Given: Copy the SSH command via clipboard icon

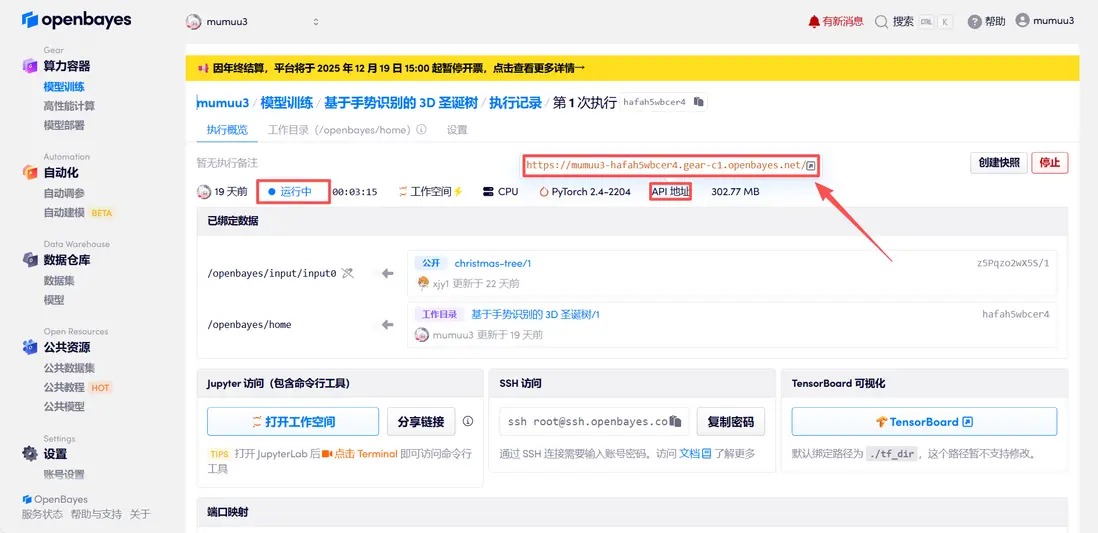Looking at the screenshot, I should [675, 422].
